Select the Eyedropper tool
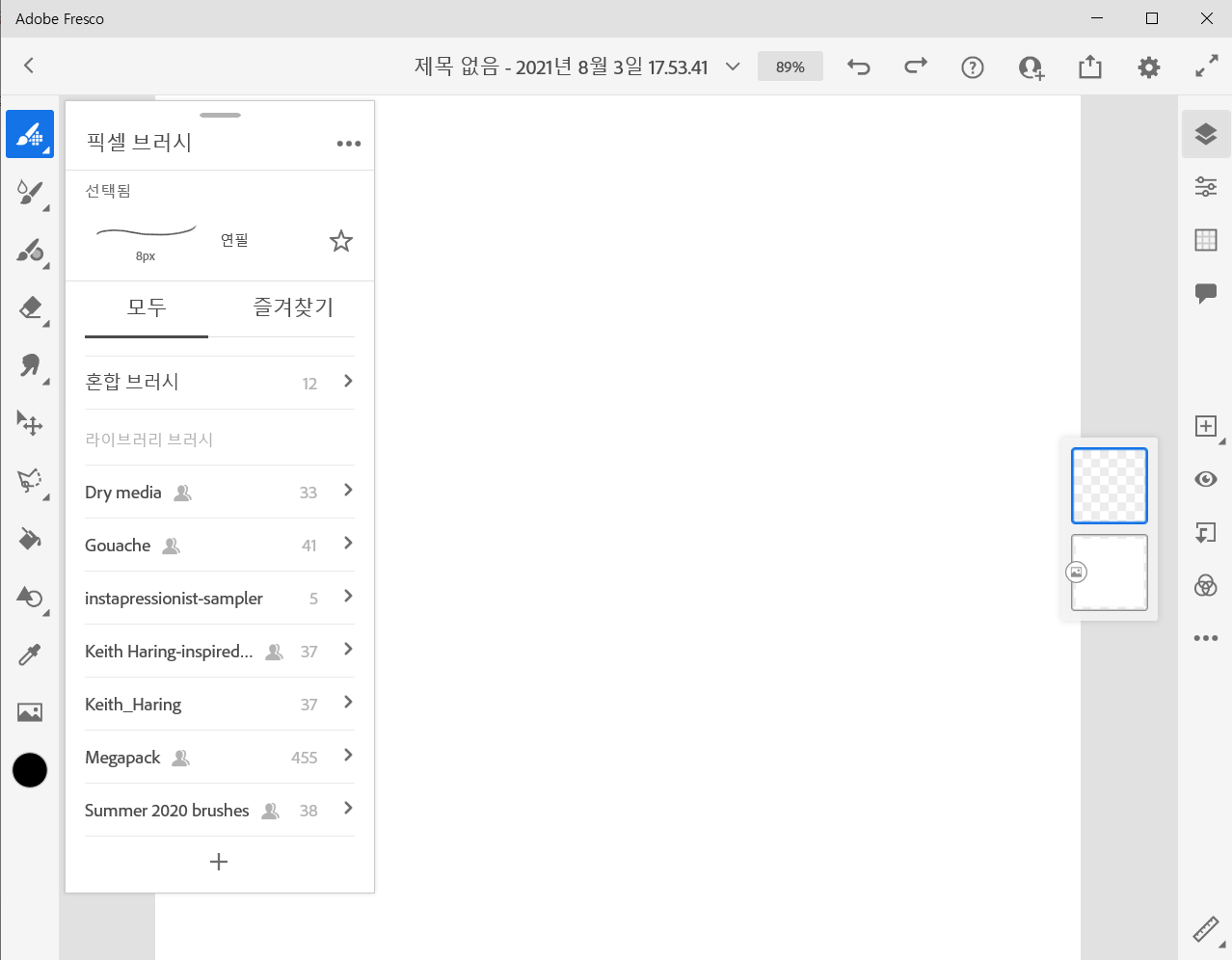The width and height of the screenshot is (1232, 960). click(x=30, y=654)
